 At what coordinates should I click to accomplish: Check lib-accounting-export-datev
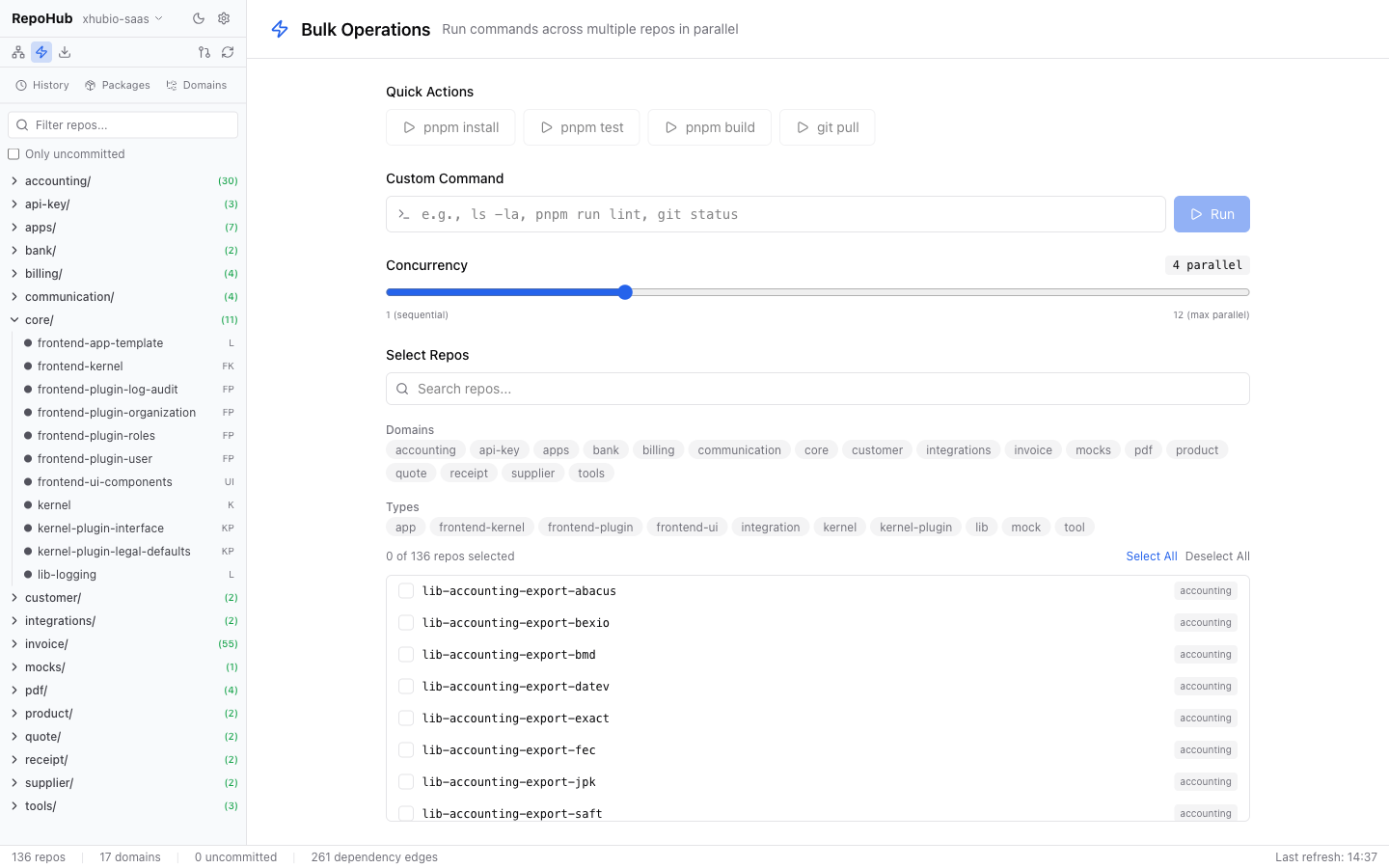[406, 687]
